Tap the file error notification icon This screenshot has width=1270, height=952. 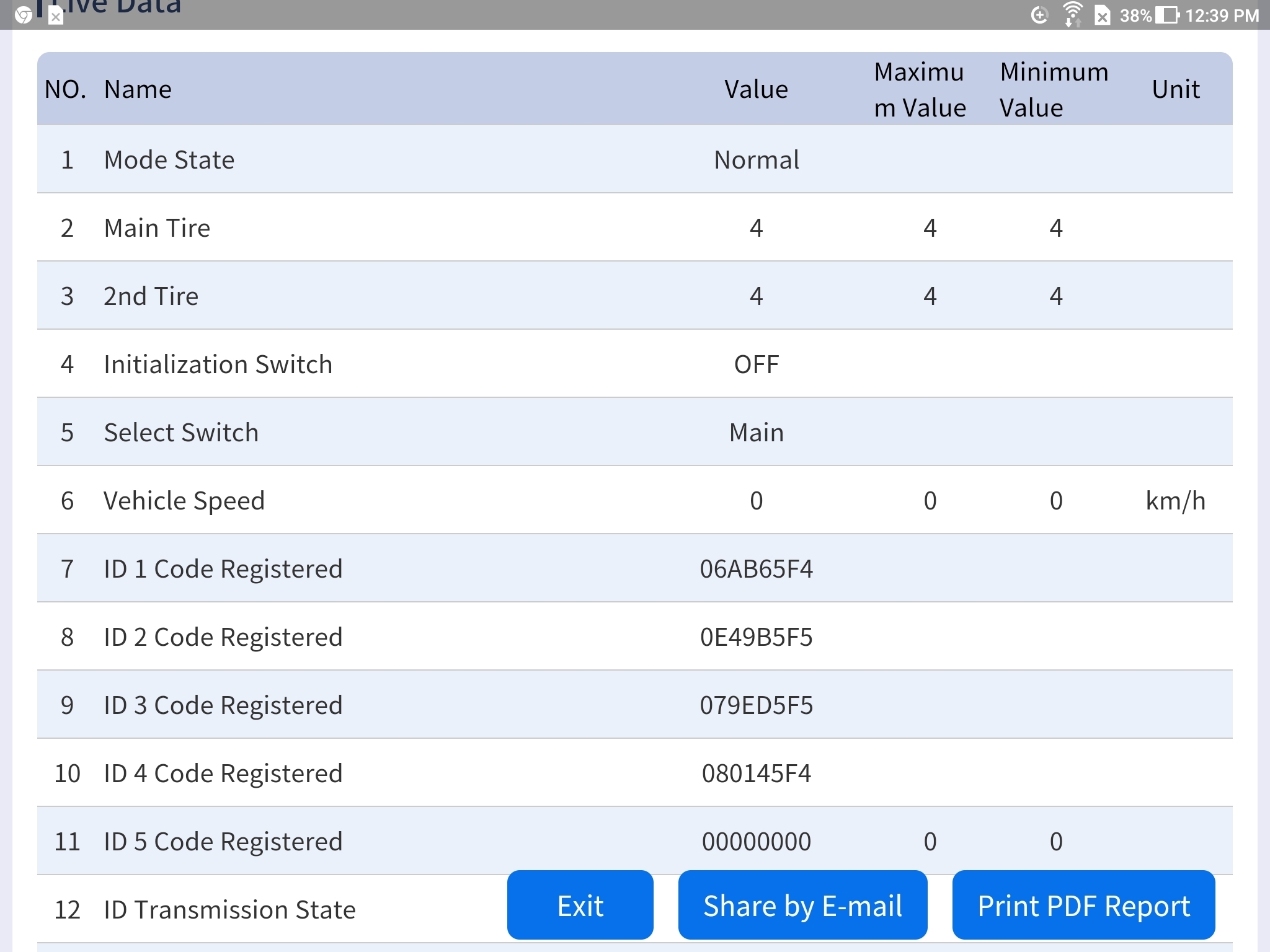[x=56, y=16]
